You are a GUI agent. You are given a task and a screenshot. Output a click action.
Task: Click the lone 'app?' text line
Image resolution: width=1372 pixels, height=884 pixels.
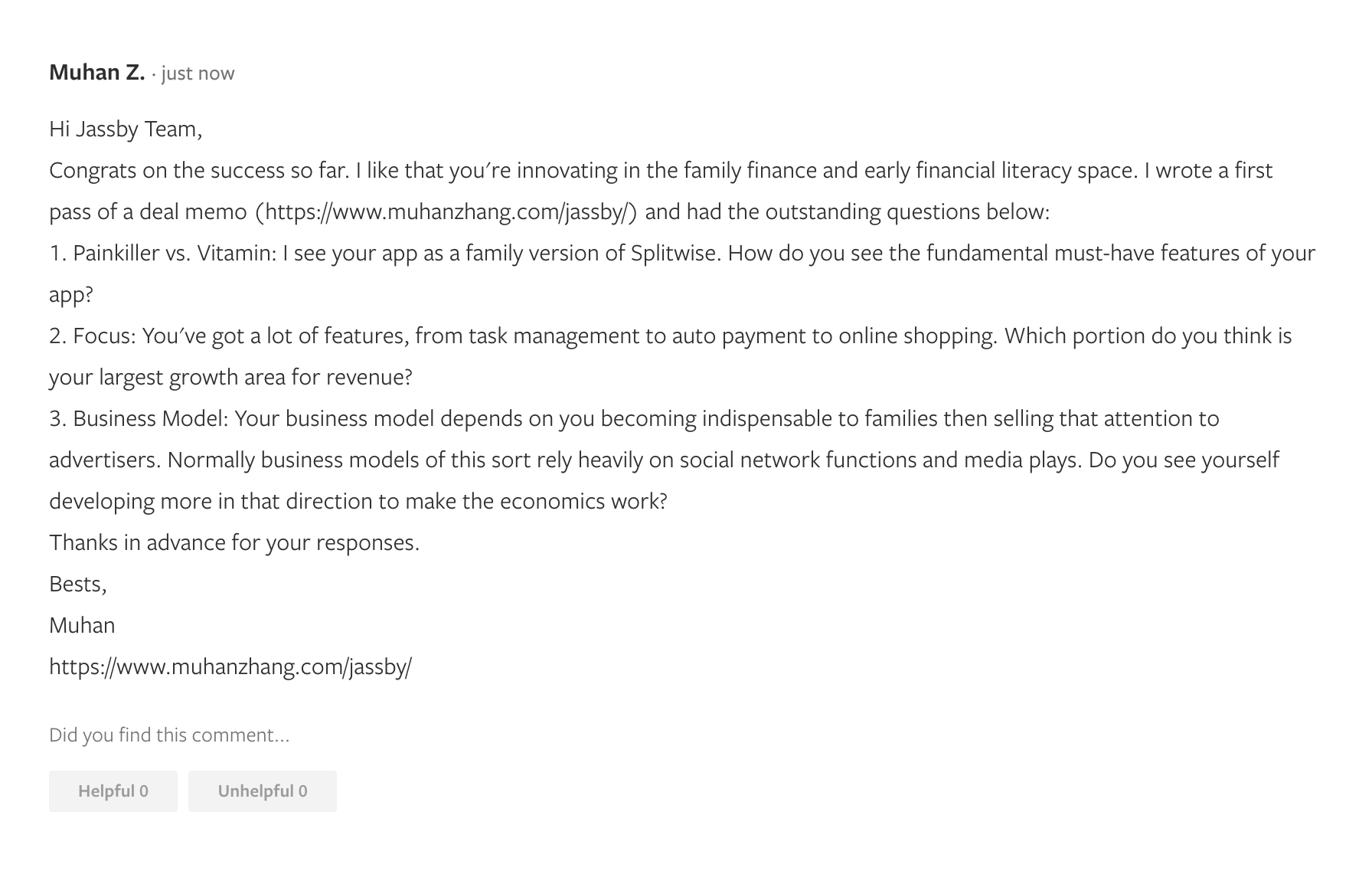pyautogui.click(x=71, y=295)
